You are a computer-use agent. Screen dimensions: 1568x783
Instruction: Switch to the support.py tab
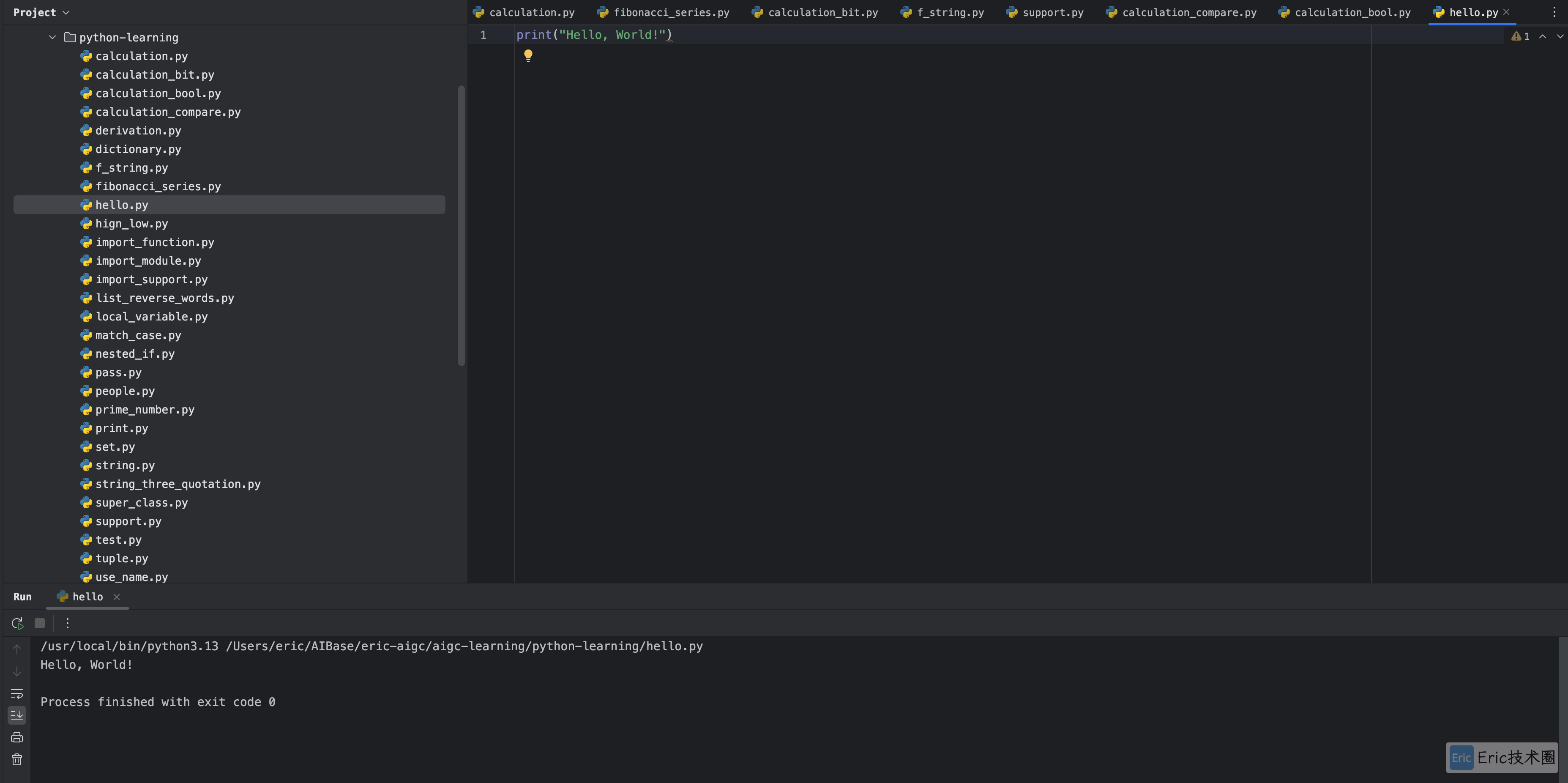[1044, 12]
